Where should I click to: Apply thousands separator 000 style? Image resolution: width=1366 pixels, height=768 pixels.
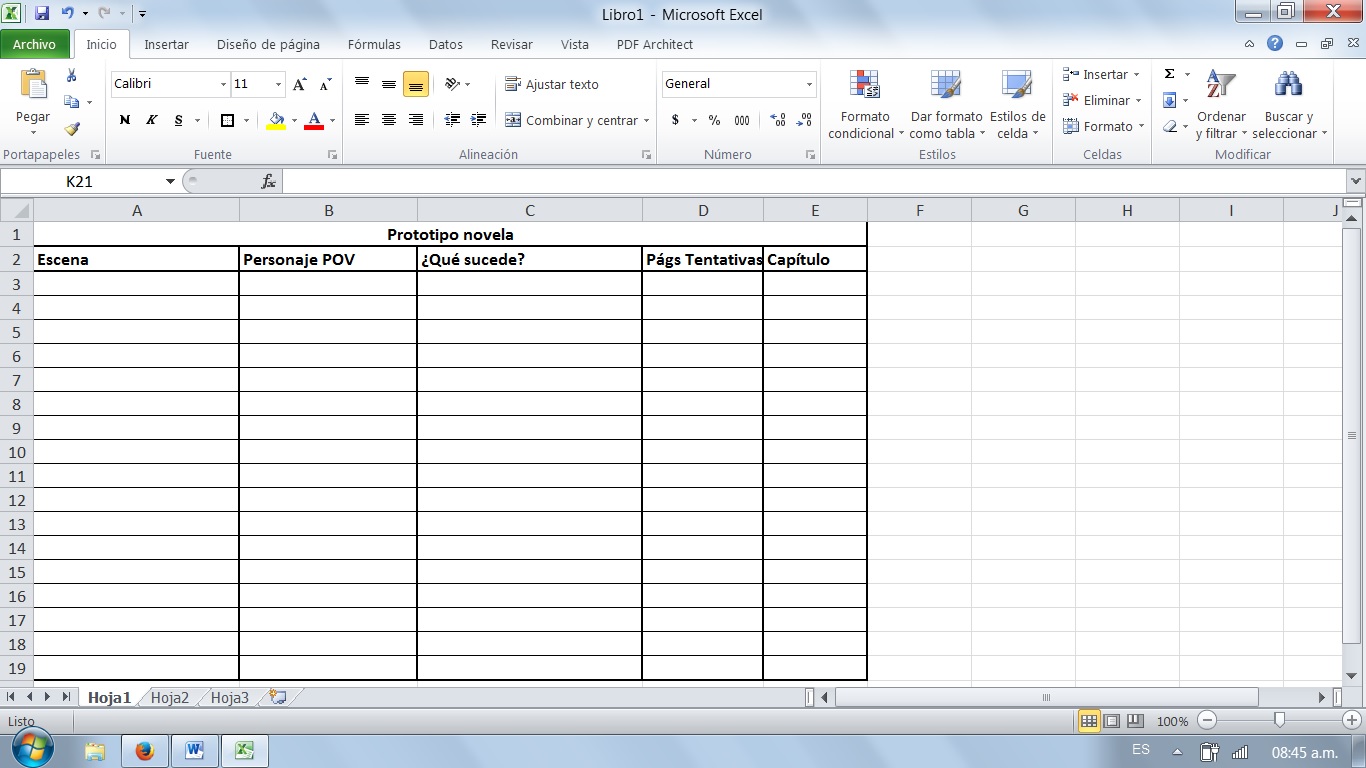coord(742,120)
